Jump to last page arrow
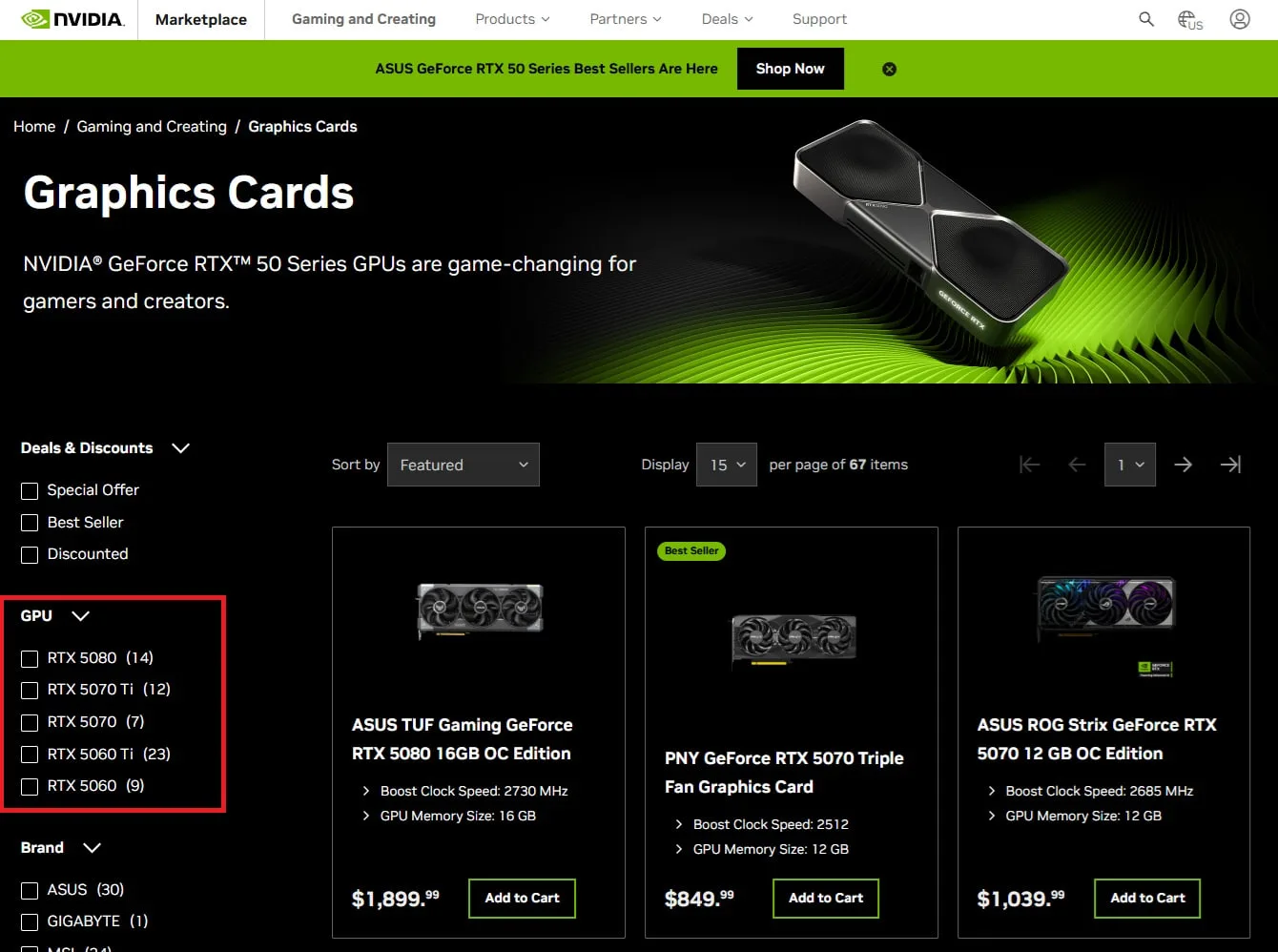Screen dimensions: 1278x952 1231,465
